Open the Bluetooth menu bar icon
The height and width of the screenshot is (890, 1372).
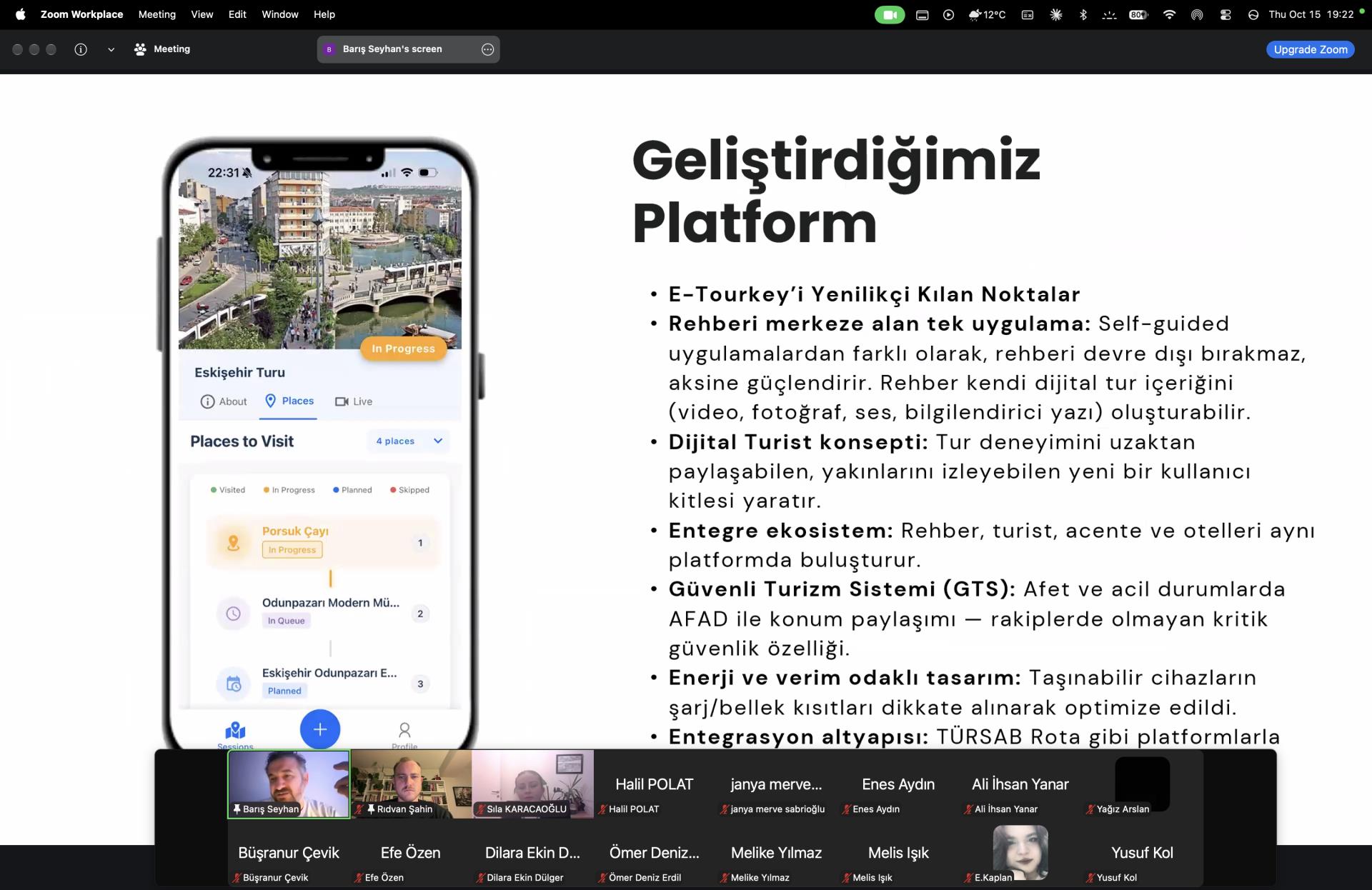tap(1083, 14)
